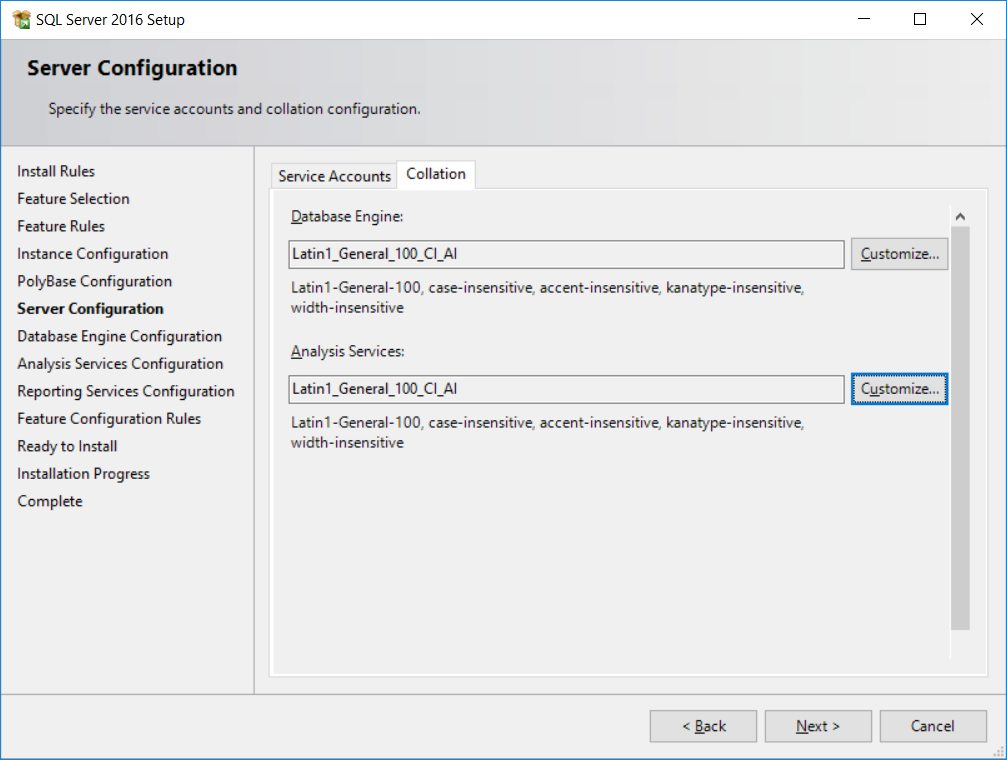The height and width of the screenshot is (760, 1007).
Task: Maximize the SQL Server 2016 Setup window
Action: (920, 19)
